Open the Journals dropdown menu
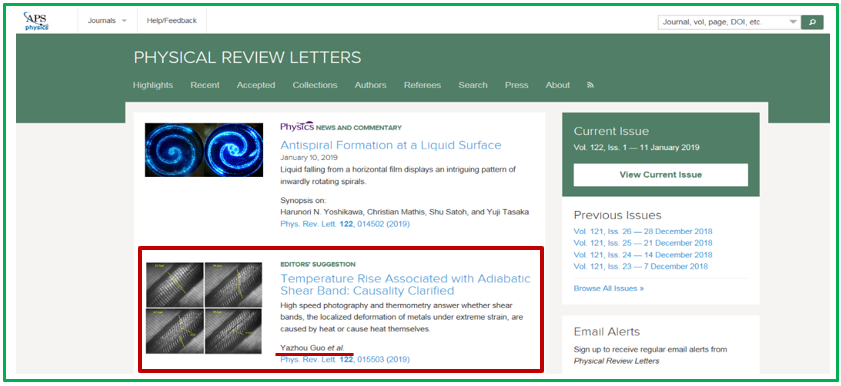 [x=107, y=21]
